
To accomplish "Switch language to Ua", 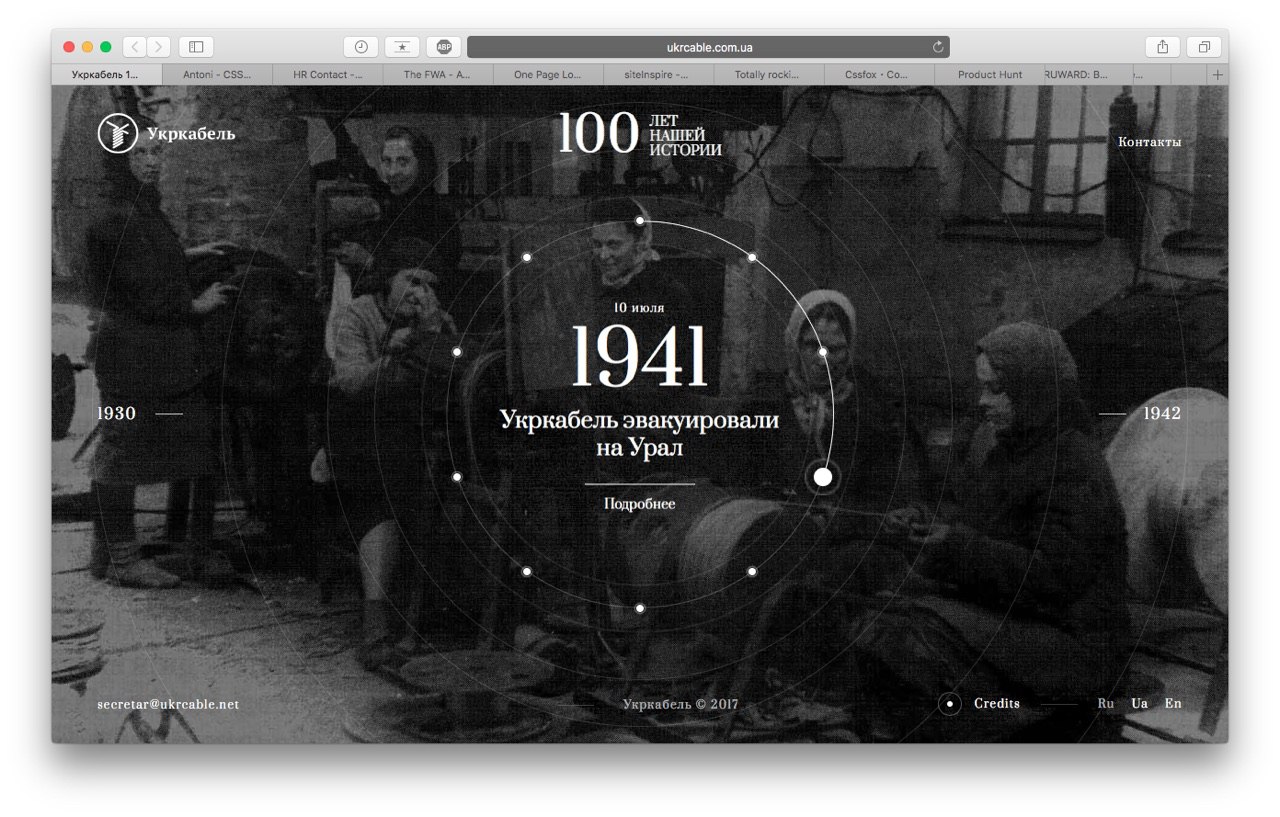I will 1139,704.
